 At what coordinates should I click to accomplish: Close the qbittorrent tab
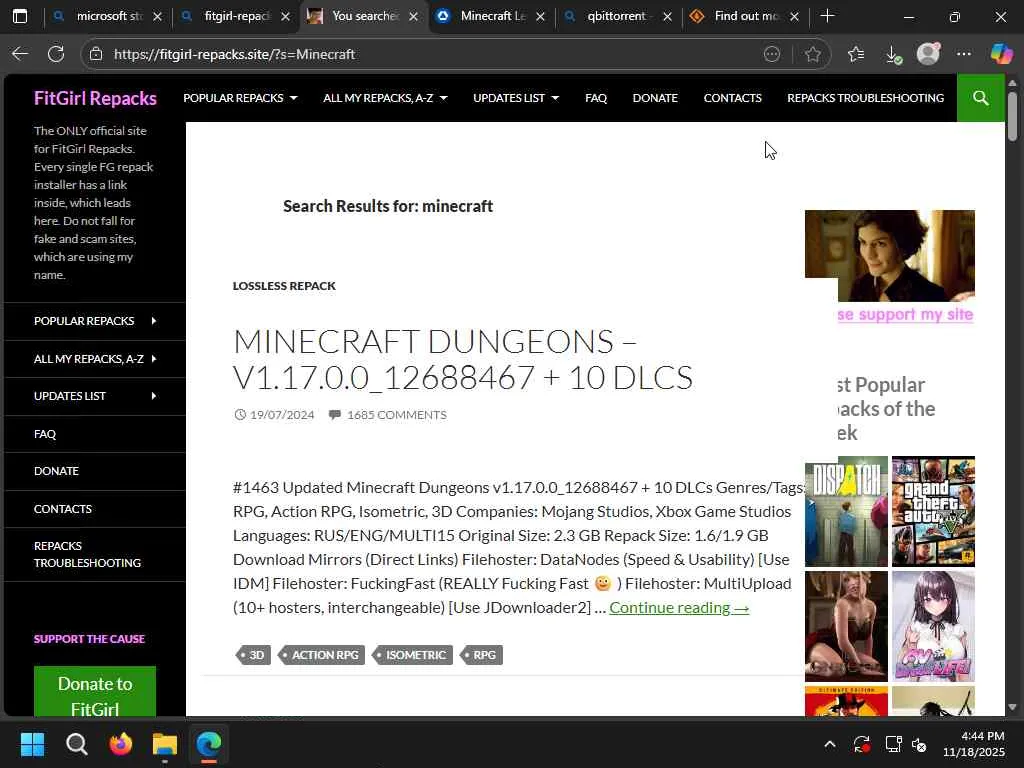click(667, 16)
